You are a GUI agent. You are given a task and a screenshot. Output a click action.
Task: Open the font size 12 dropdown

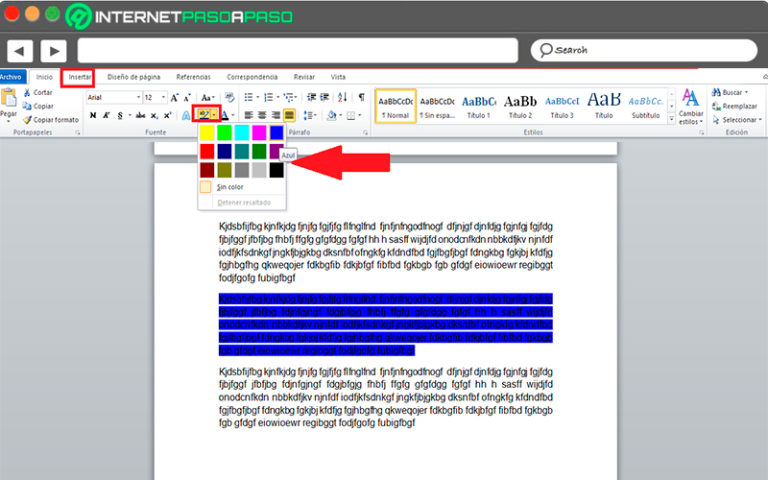pyautogui.click(x=155, y=97)
